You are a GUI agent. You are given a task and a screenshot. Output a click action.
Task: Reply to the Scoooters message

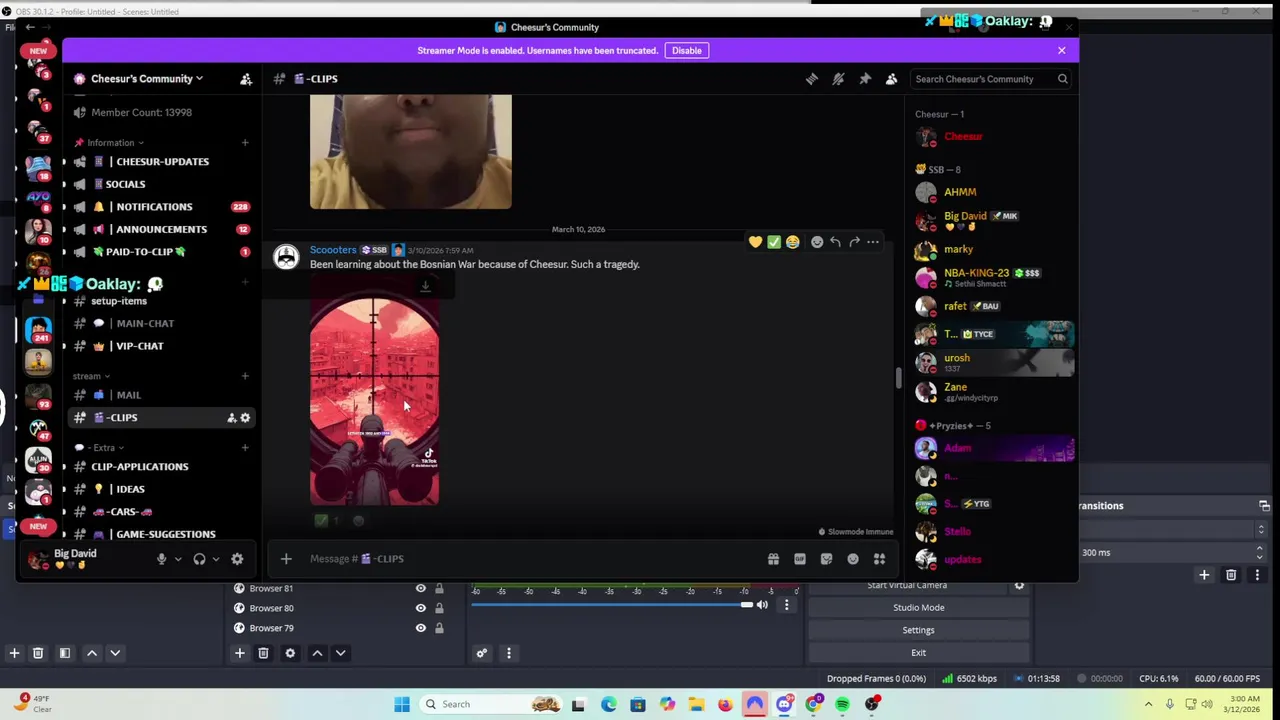pos(835,242)
